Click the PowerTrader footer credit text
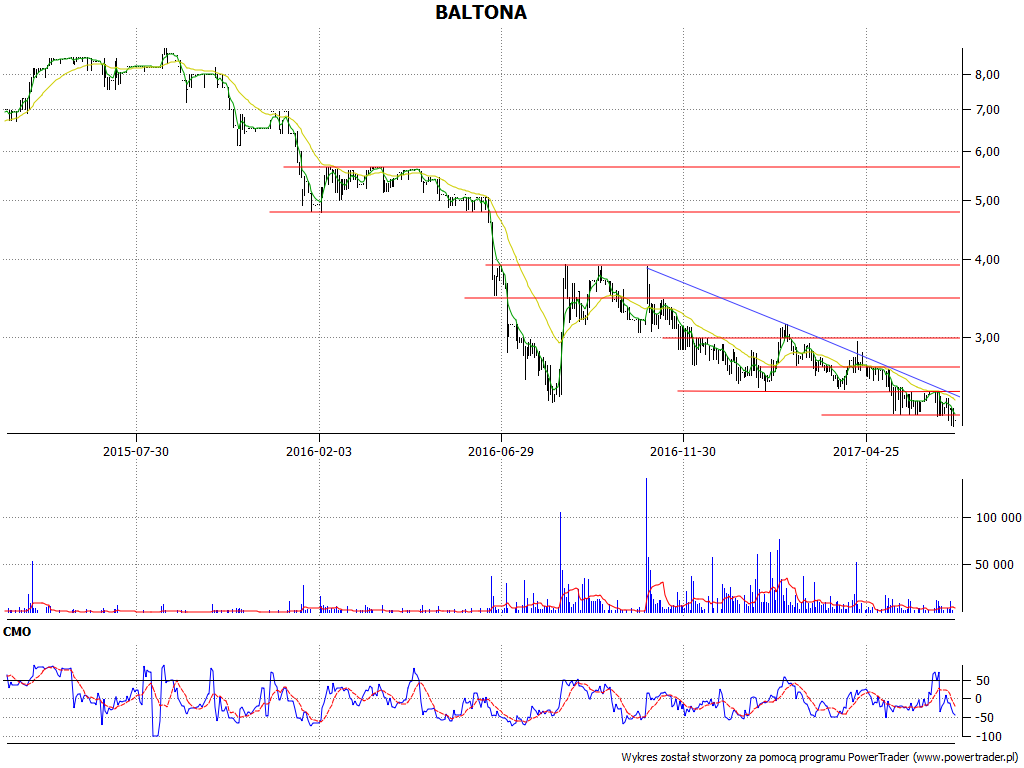This screenshot has height=768, width=1024. 820,758
